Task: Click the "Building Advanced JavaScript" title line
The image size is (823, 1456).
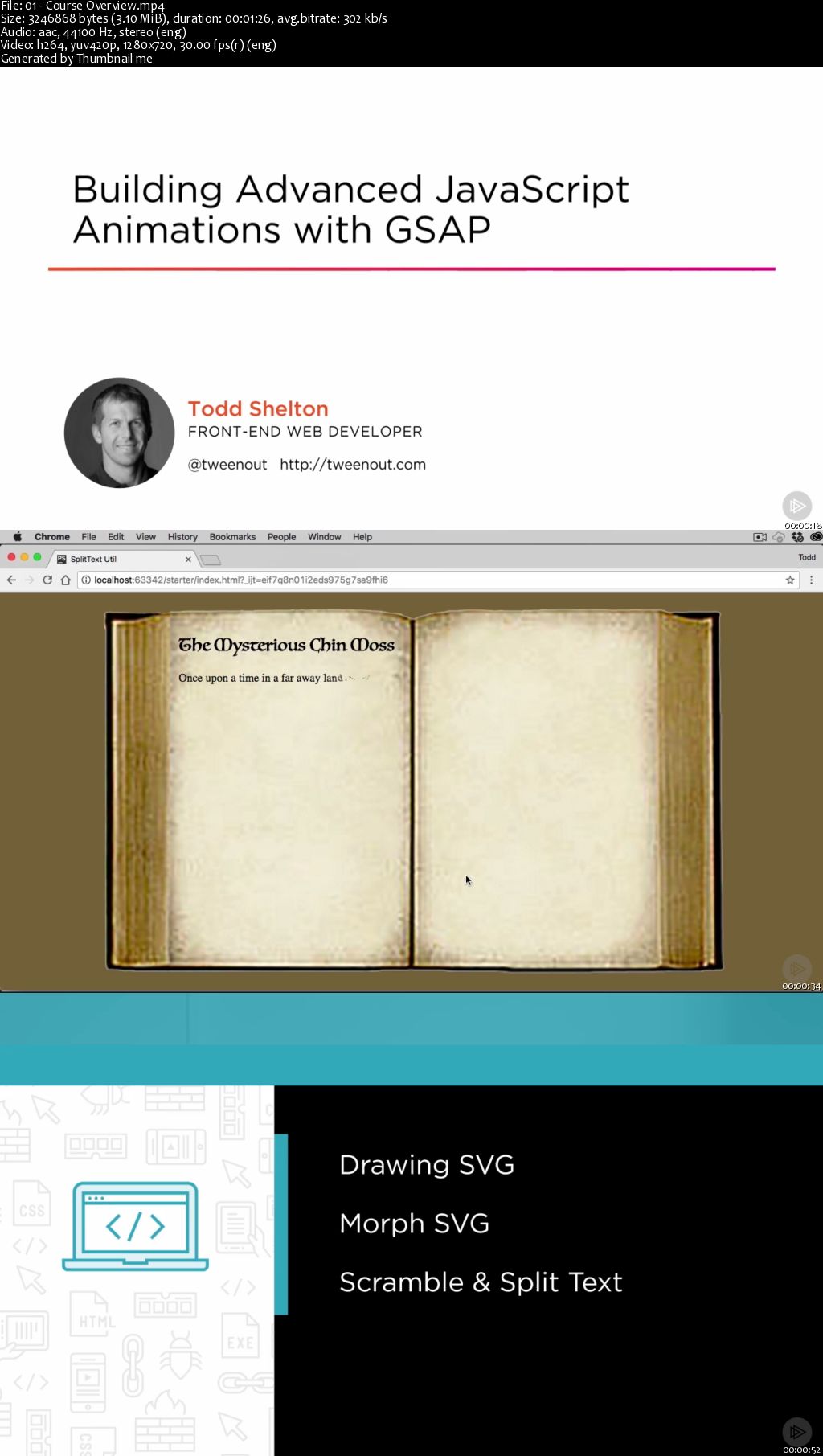Action: [351, 190]
